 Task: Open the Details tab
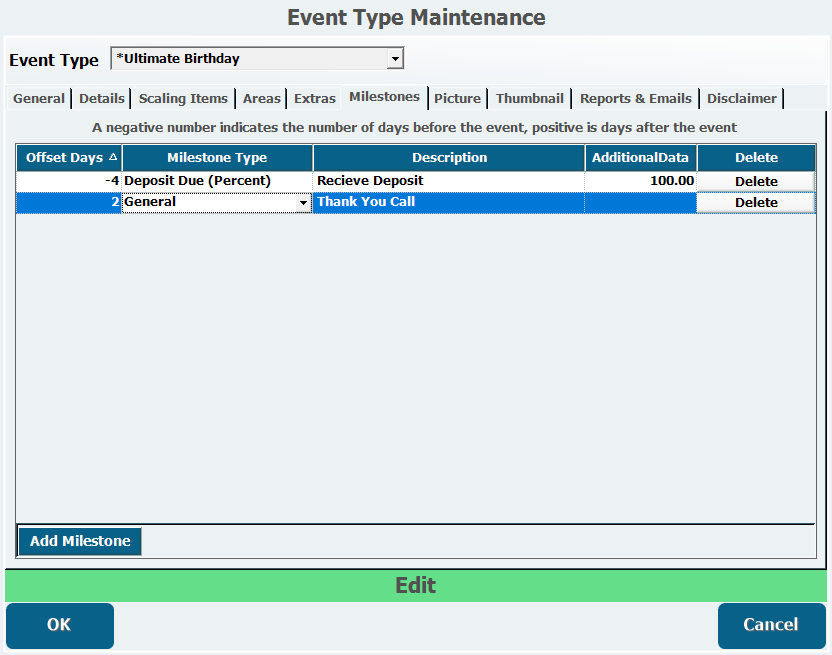click(x=102, y=99)
